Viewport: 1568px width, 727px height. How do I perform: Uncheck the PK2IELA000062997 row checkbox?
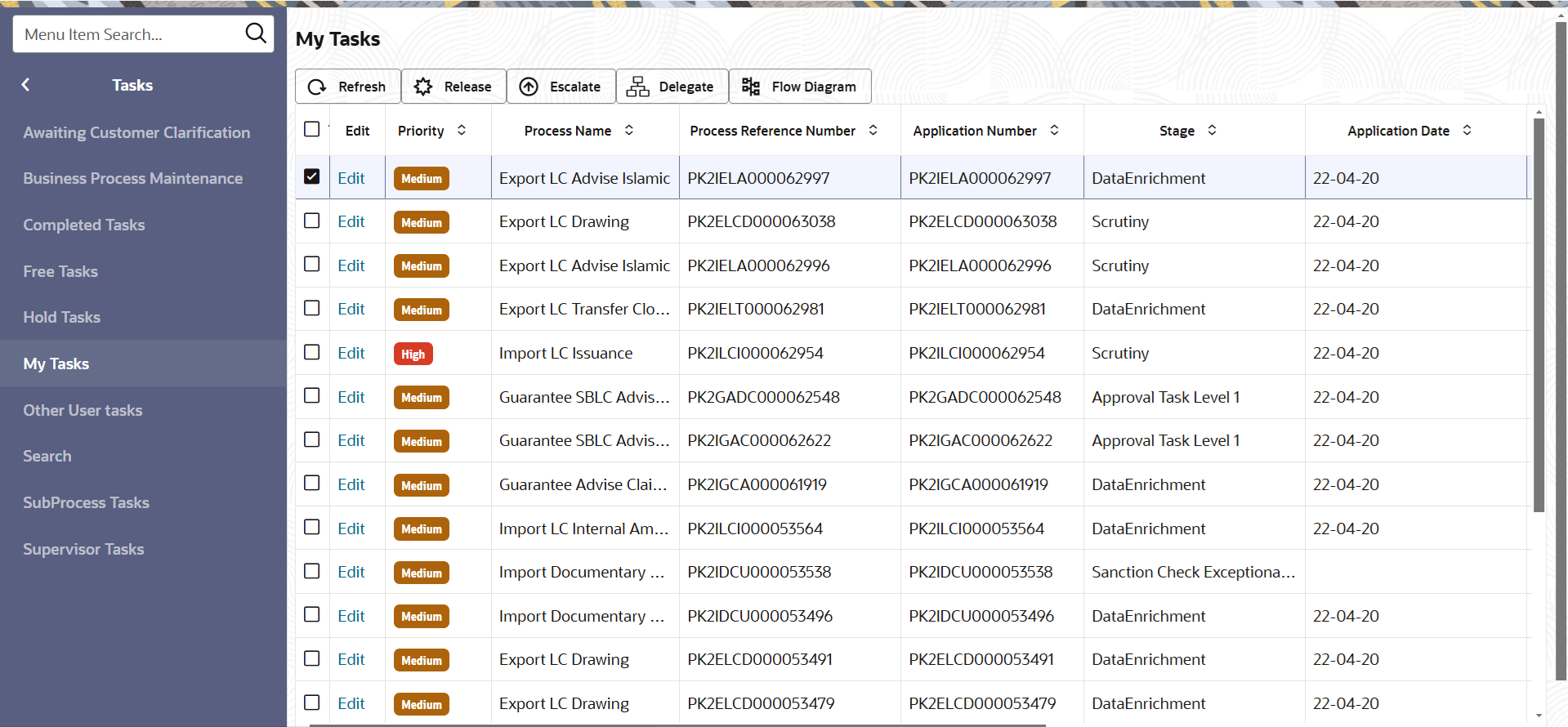(x=311, y=176)
